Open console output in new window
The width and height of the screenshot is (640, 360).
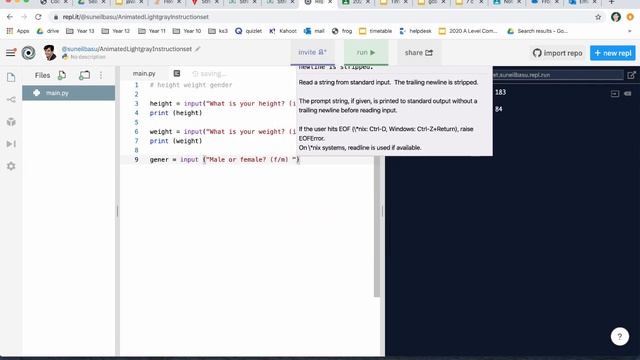tap(631, 75)
